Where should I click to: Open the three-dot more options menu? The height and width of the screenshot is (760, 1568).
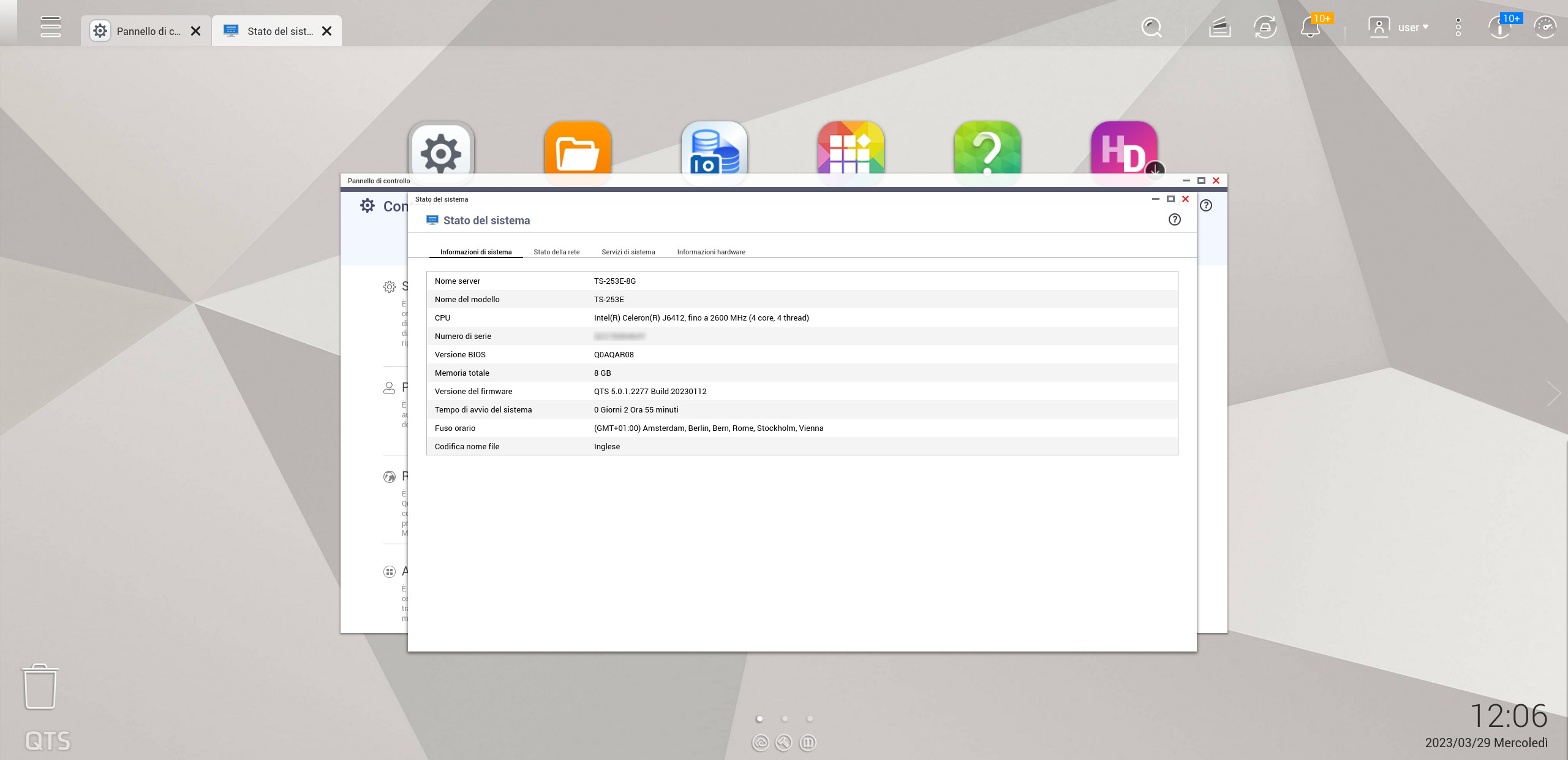point(1458,28)
